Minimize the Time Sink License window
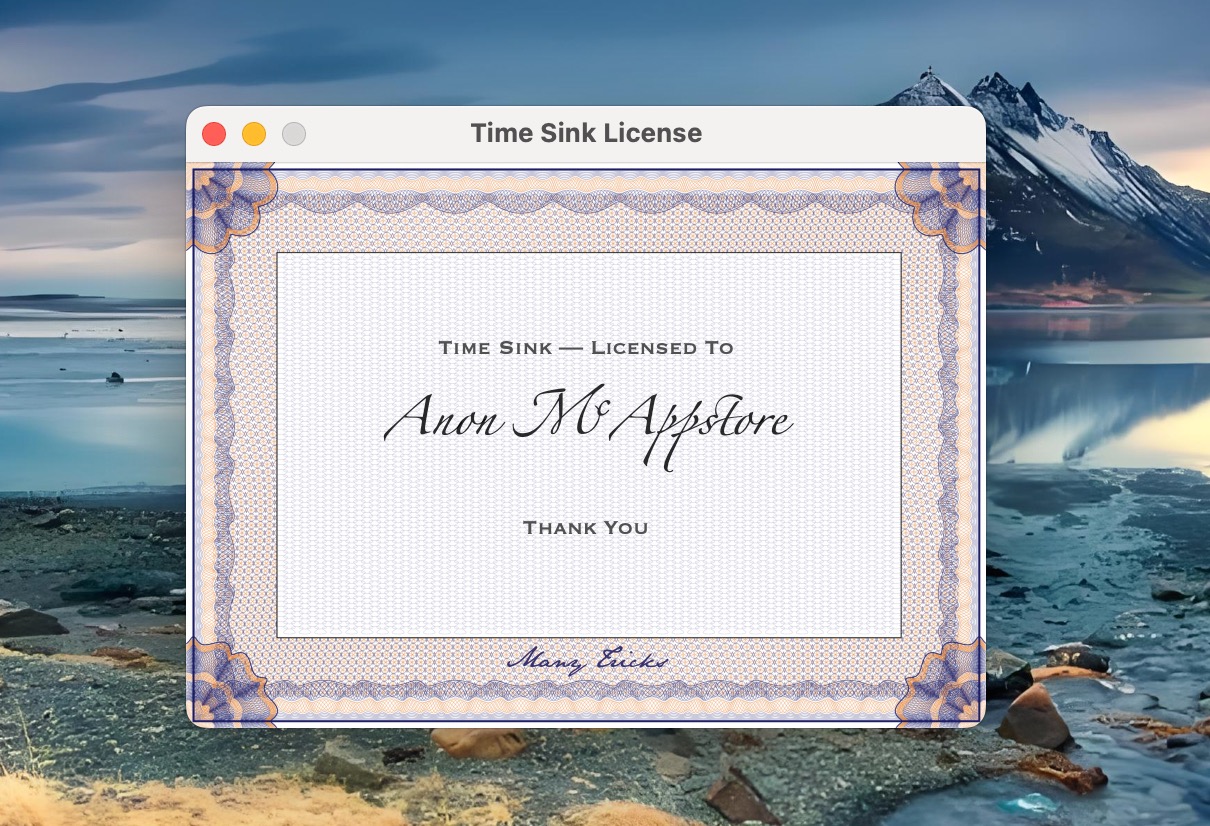The width and height of the screenshot is (1210, 826). tap(254, 134)
